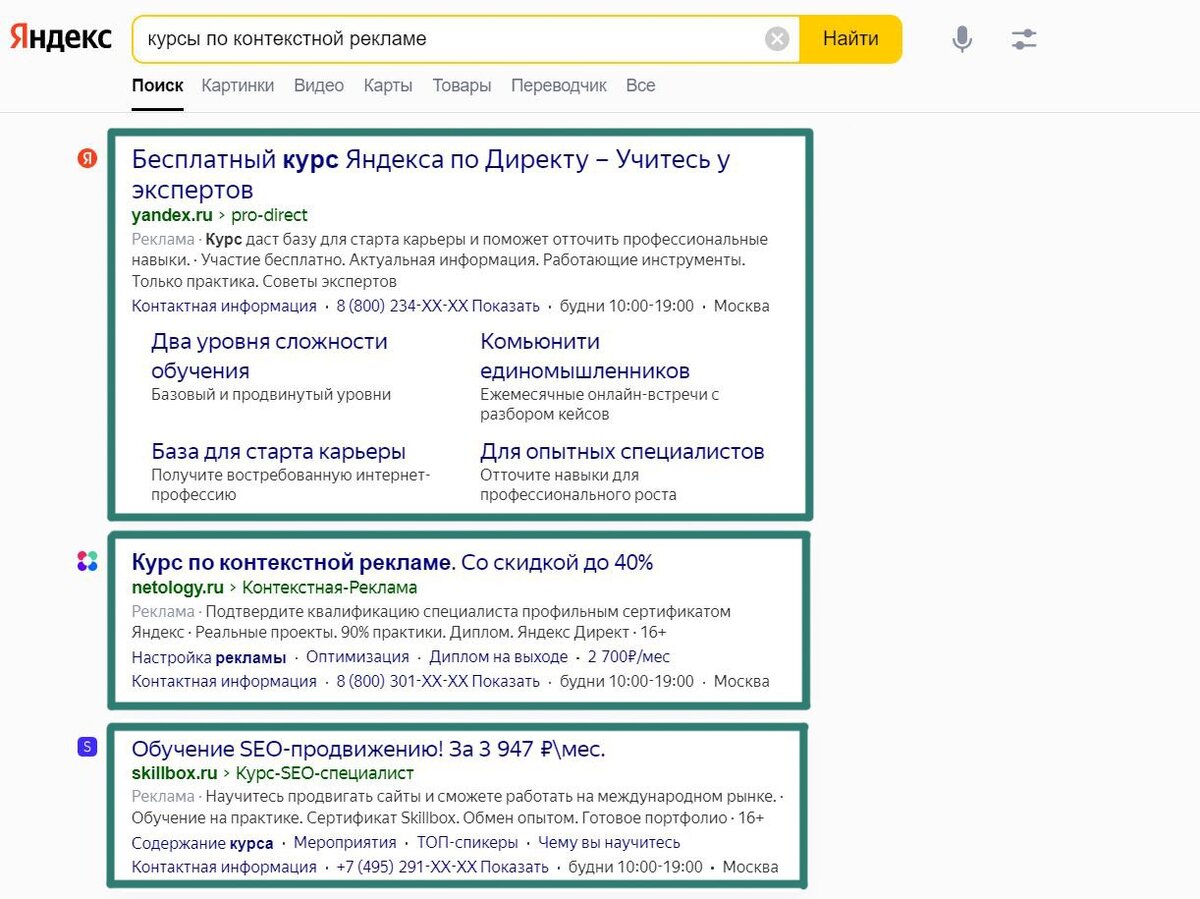Show the 8 (800) 301 phone number
Screen dimensions: 1200x899
pyautogui.click(x=438, y=681)
